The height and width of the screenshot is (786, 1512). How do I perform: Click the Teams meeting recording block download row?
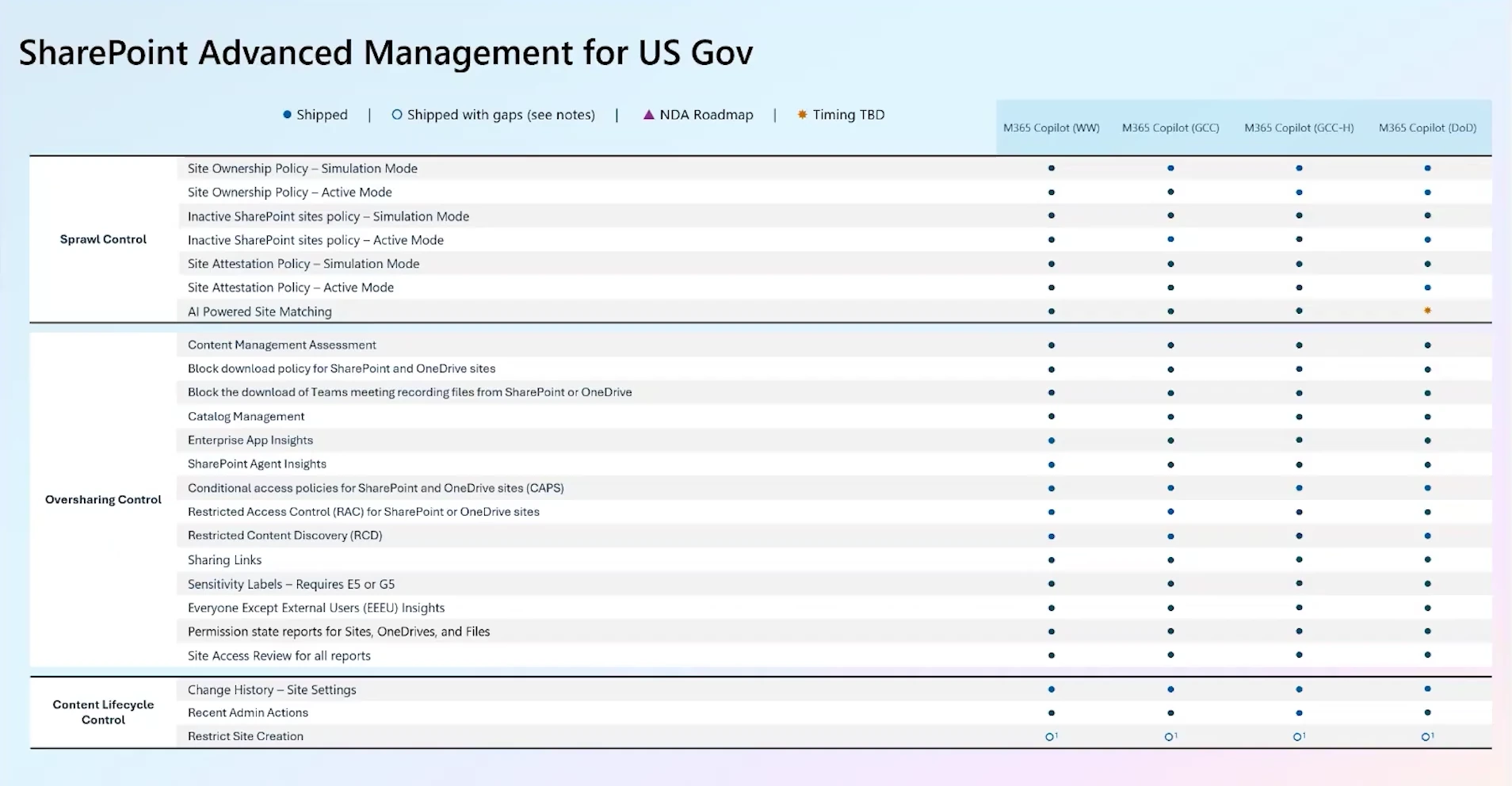410,392
